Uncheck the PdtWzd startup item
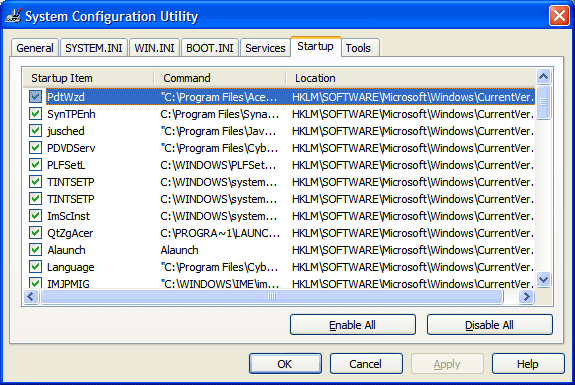575x385 pixels. pyautogui.click(x=36, y=97)
